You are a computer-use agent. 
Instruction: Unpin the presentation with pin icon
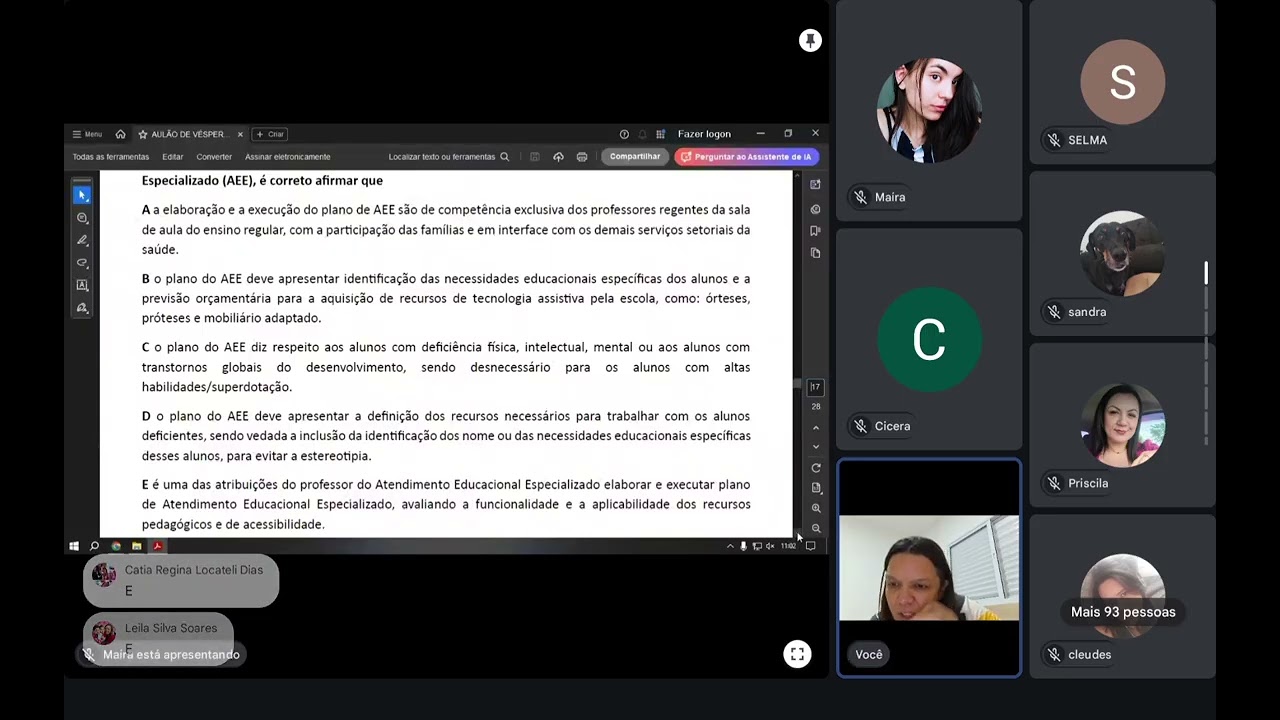click(810, 40)
